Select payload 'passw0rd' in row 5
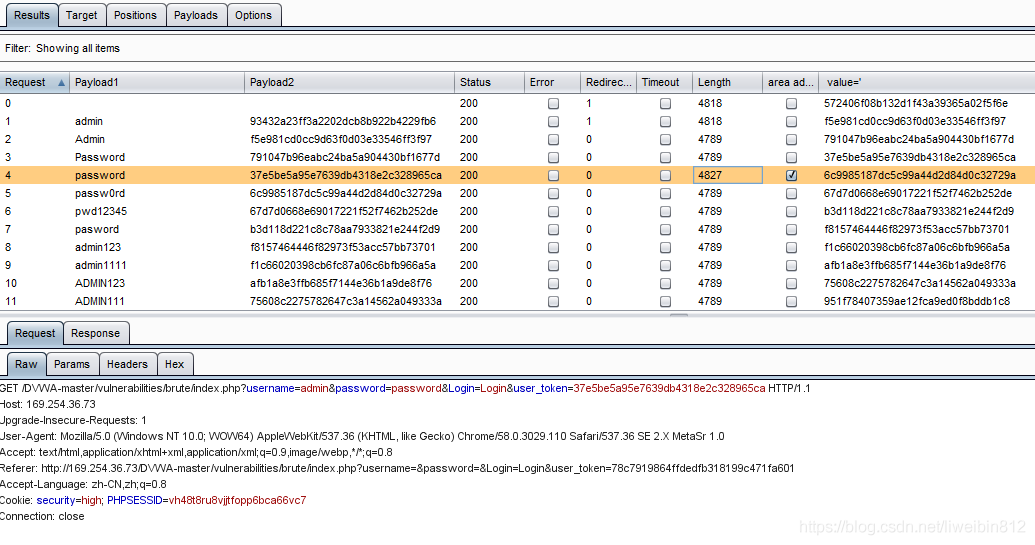 (100, 193)
